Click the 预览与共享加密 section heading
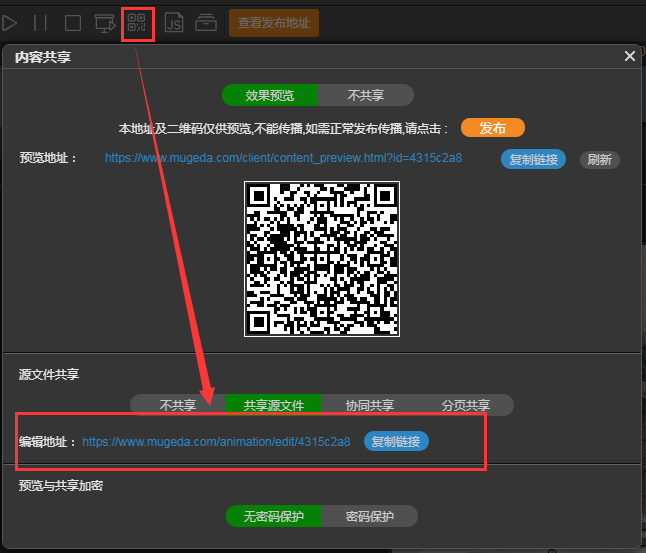646x553 pixels. (x=61, y=485)
